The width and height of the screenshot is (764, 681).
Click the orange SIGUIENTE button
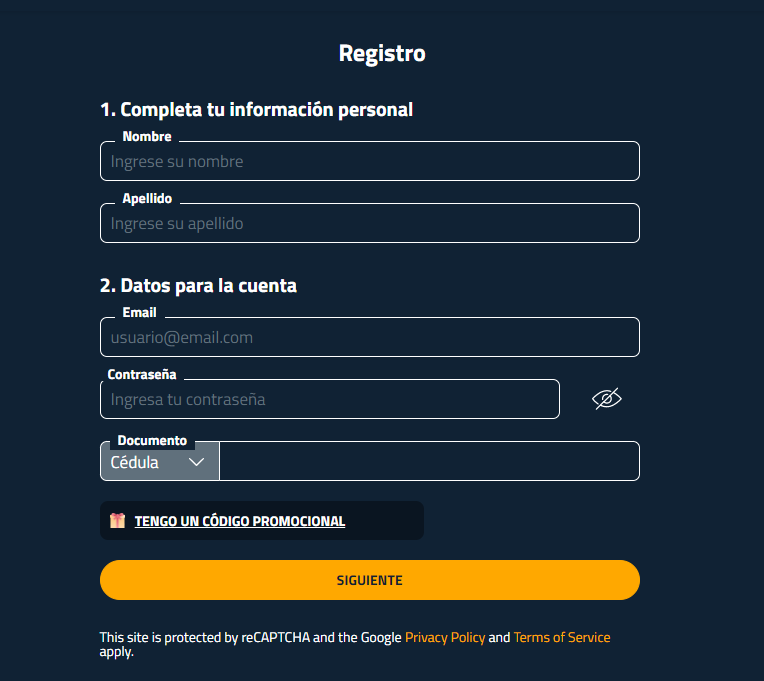370,580
